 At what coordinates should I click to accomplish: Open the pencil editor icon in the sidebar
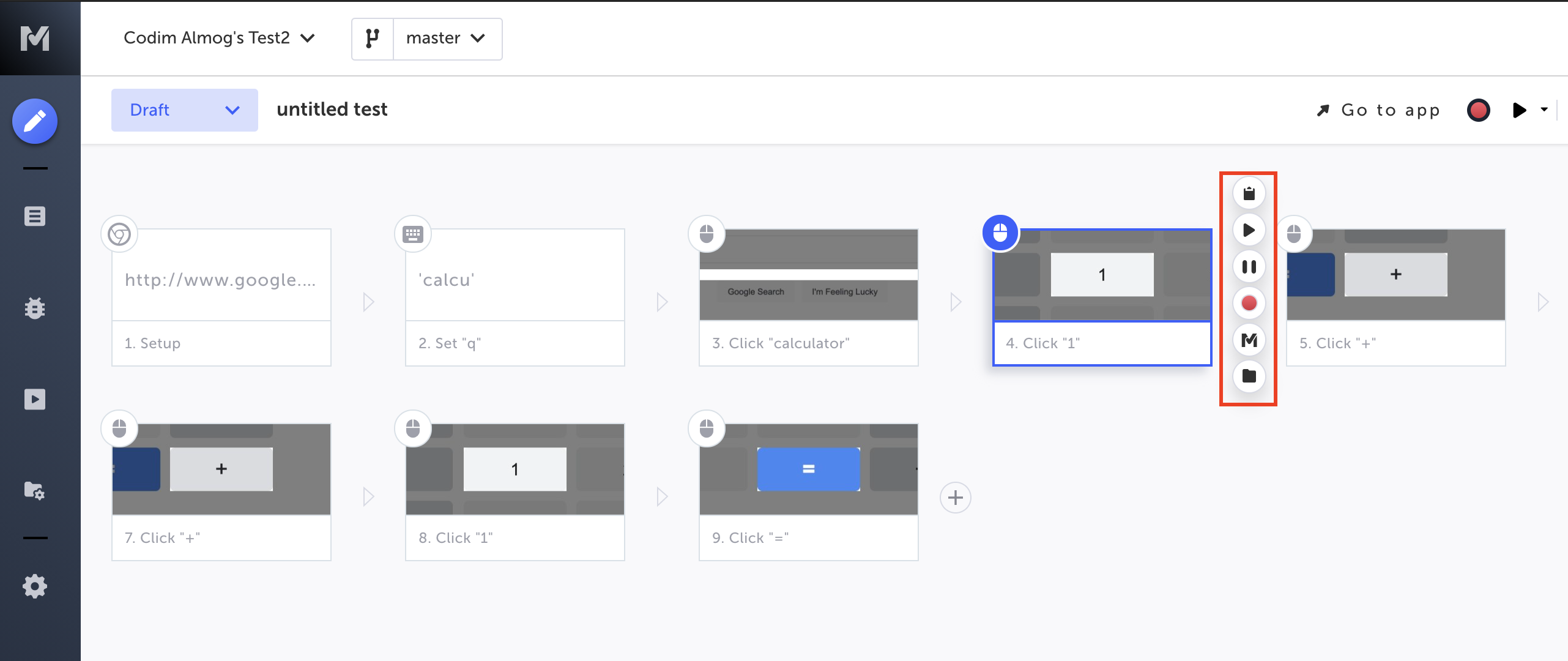(35, 121)
